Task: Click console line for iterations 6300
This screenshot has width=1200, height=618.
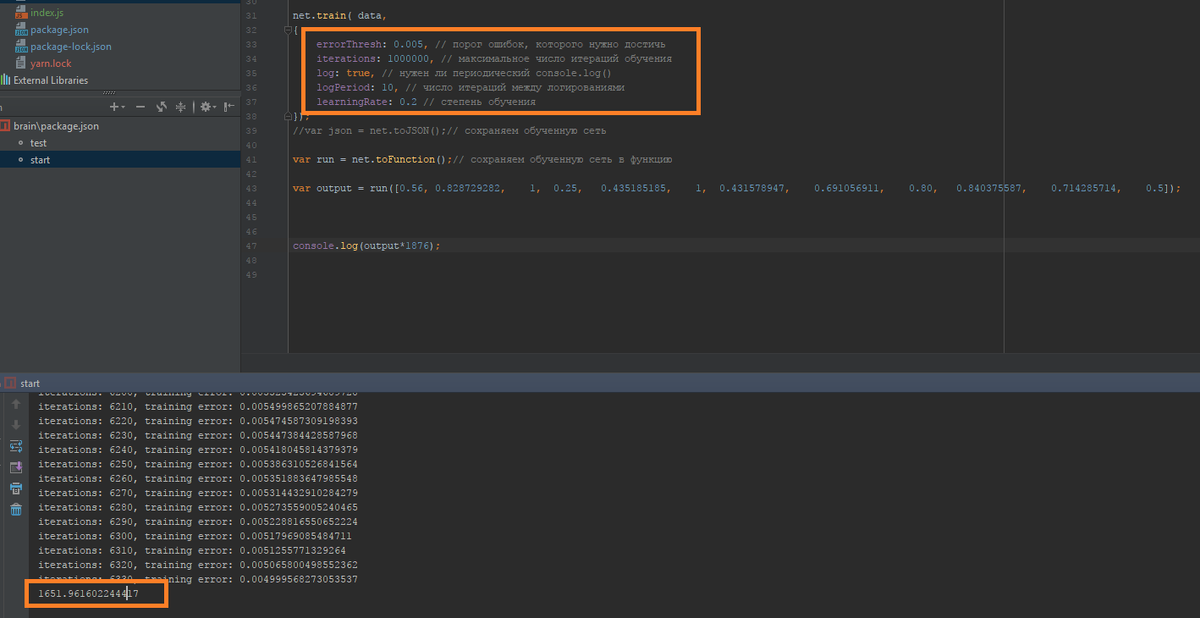Action: tap(194, 536)
